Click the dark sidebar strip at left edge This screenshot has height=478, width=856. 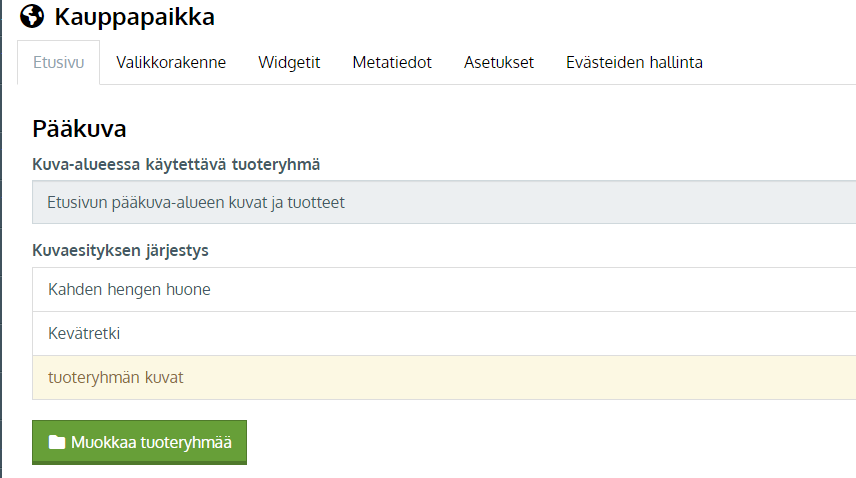[x=1, y=239]
